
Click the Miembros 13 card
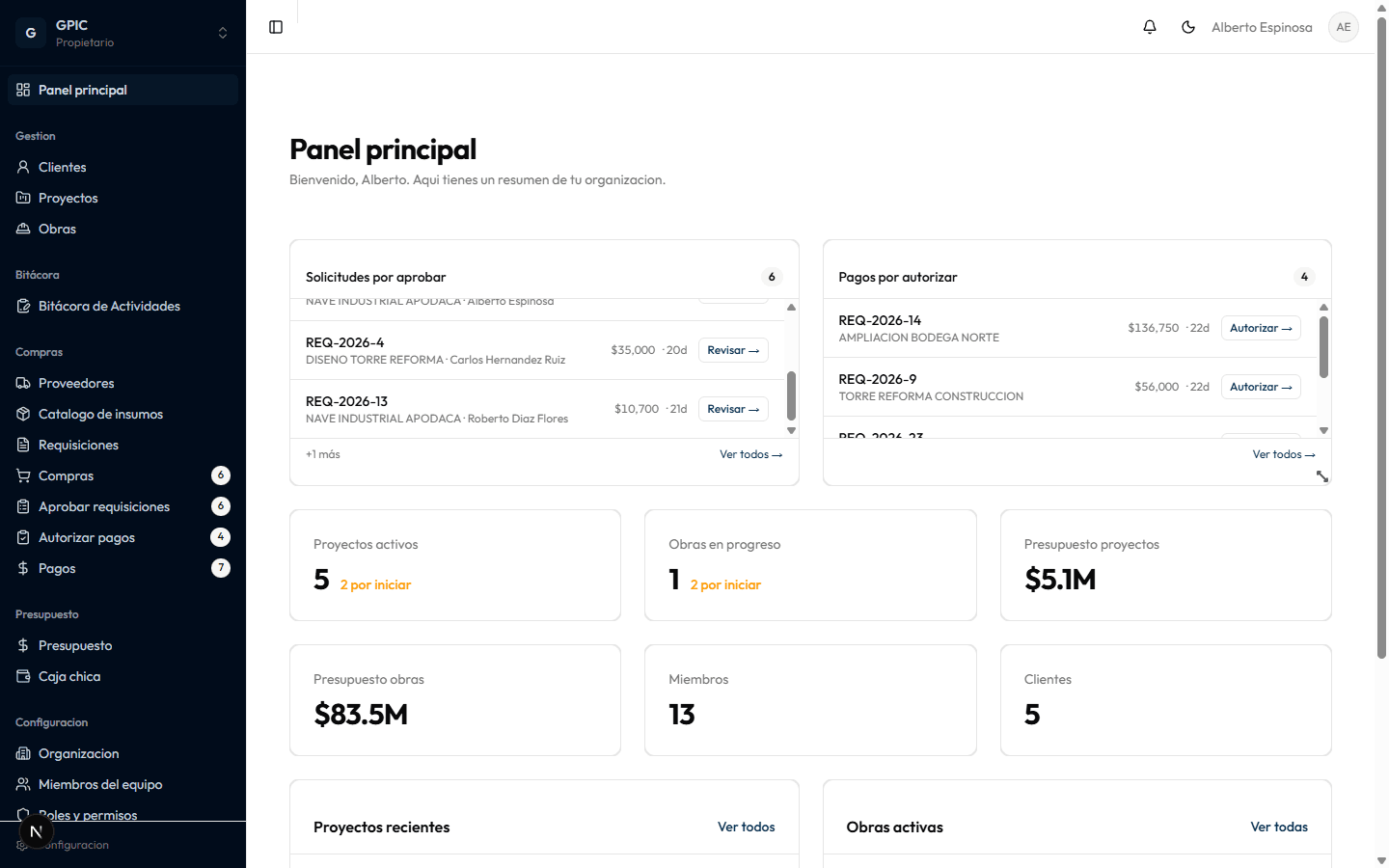click(x=810, y=700)
